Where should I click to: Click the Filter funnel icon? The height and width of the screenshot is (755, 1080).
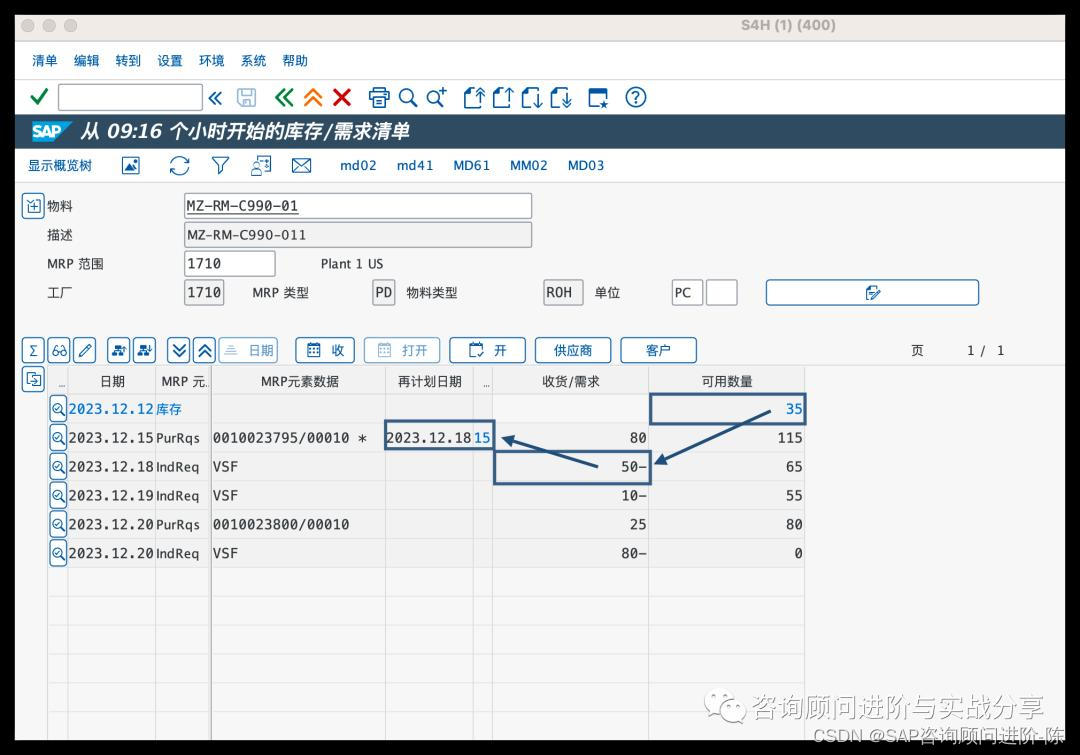[220, 165]
